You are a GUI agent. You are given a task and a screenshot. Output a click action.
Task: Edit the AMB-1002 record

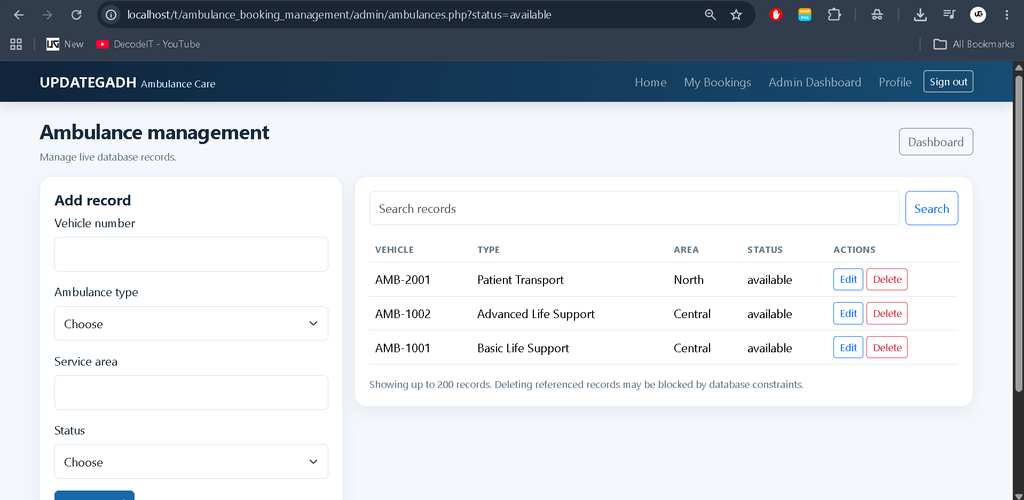pos(848,313)
